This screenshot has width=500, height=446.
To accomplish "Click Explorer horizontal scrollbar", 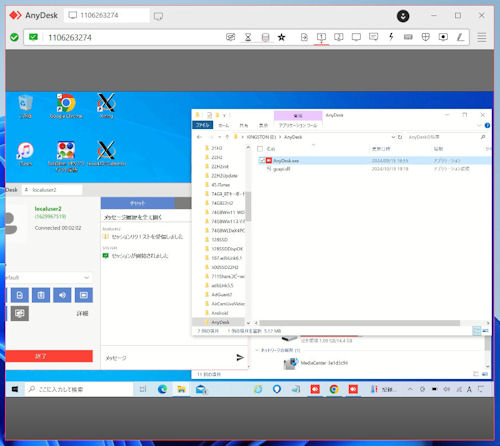I will [360, 323].
